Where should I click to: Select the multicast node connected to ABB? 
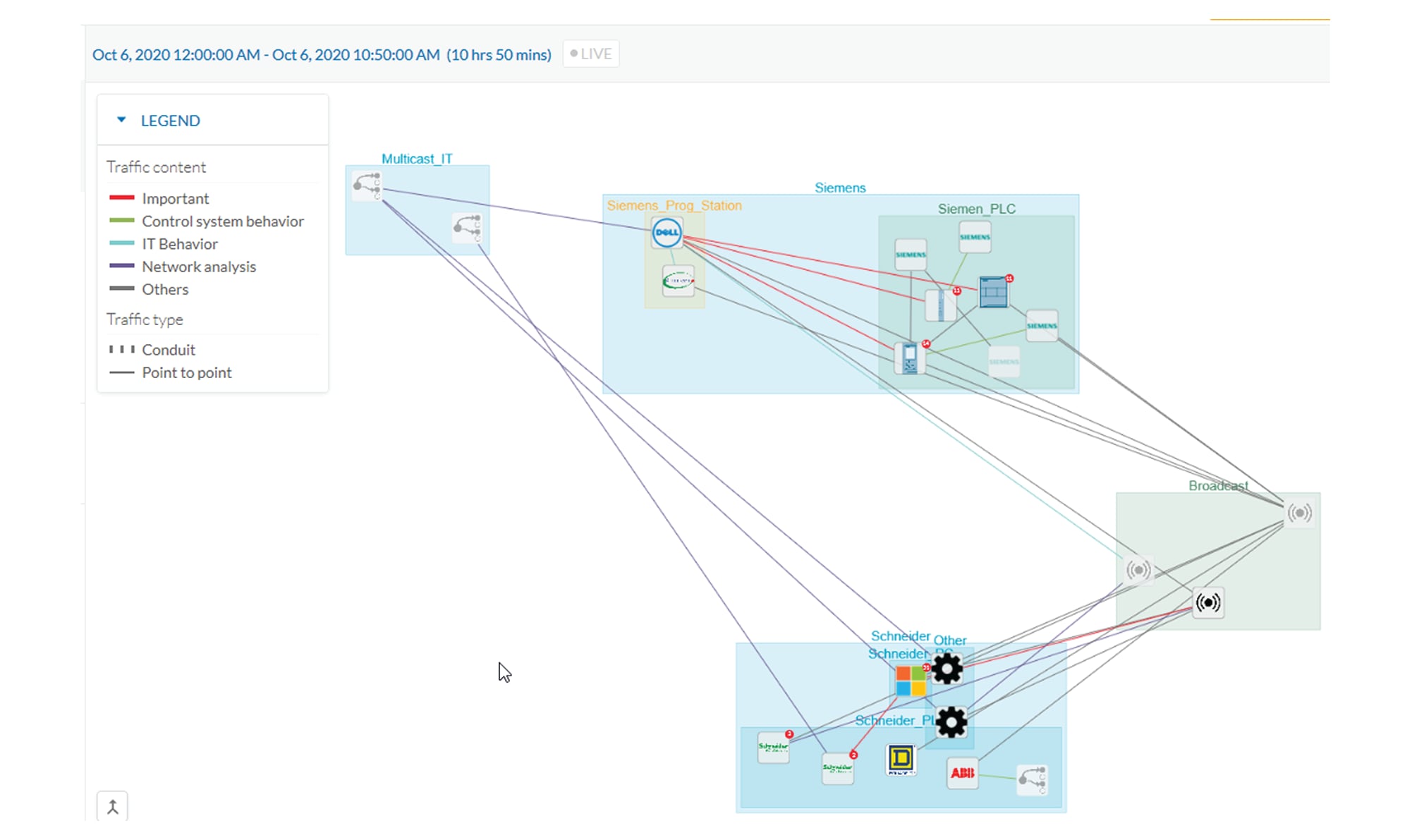(x=1032, y=779)
